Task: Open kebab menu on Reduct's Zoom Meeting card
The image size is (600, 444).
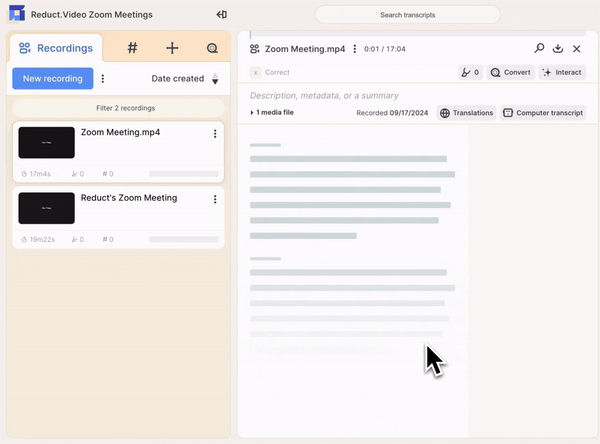Action: pyautogui.click(x=215, y=199)
